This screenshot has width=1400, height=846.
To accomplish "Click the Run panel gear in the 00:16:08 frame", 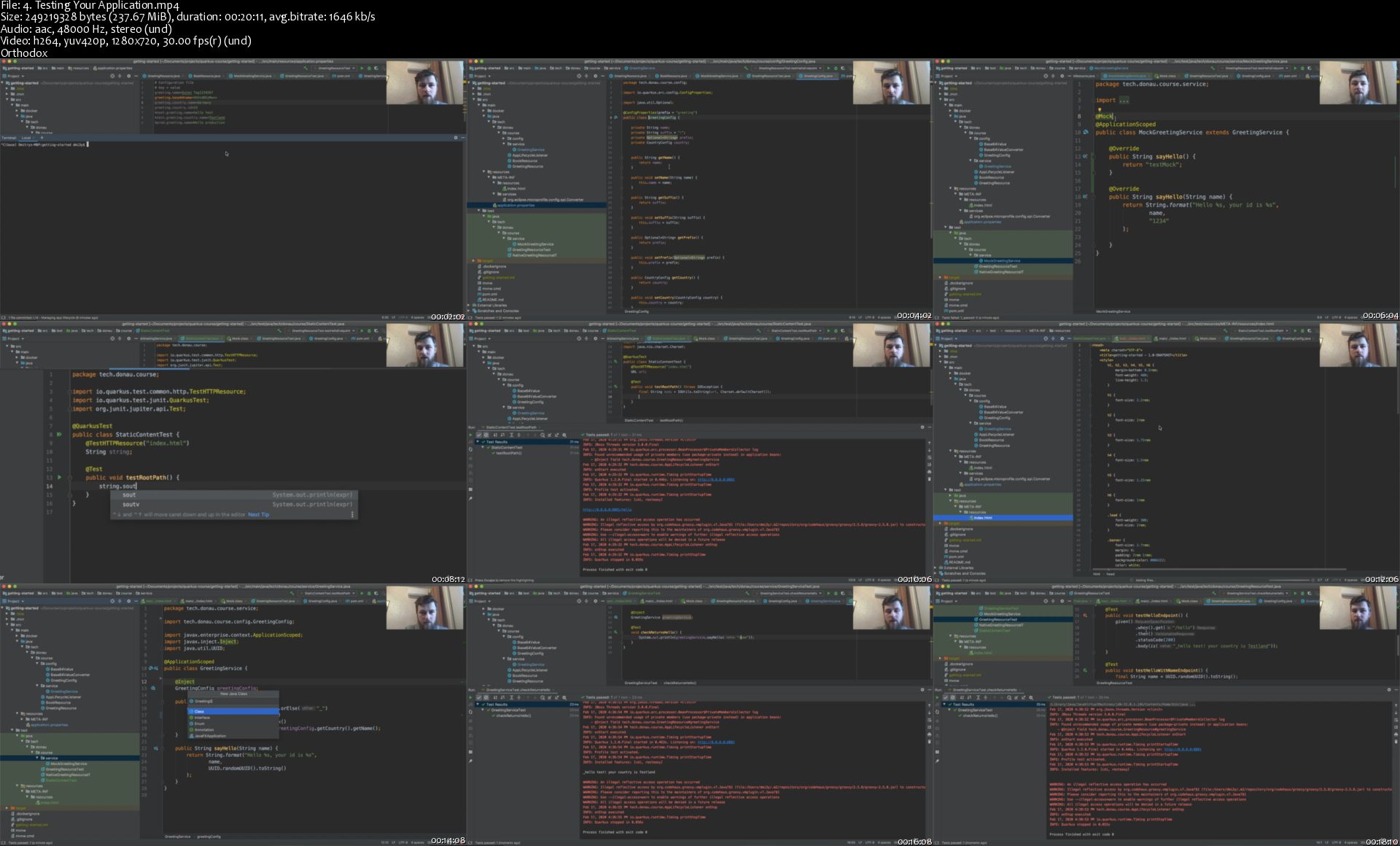I will tap(922, 690).
